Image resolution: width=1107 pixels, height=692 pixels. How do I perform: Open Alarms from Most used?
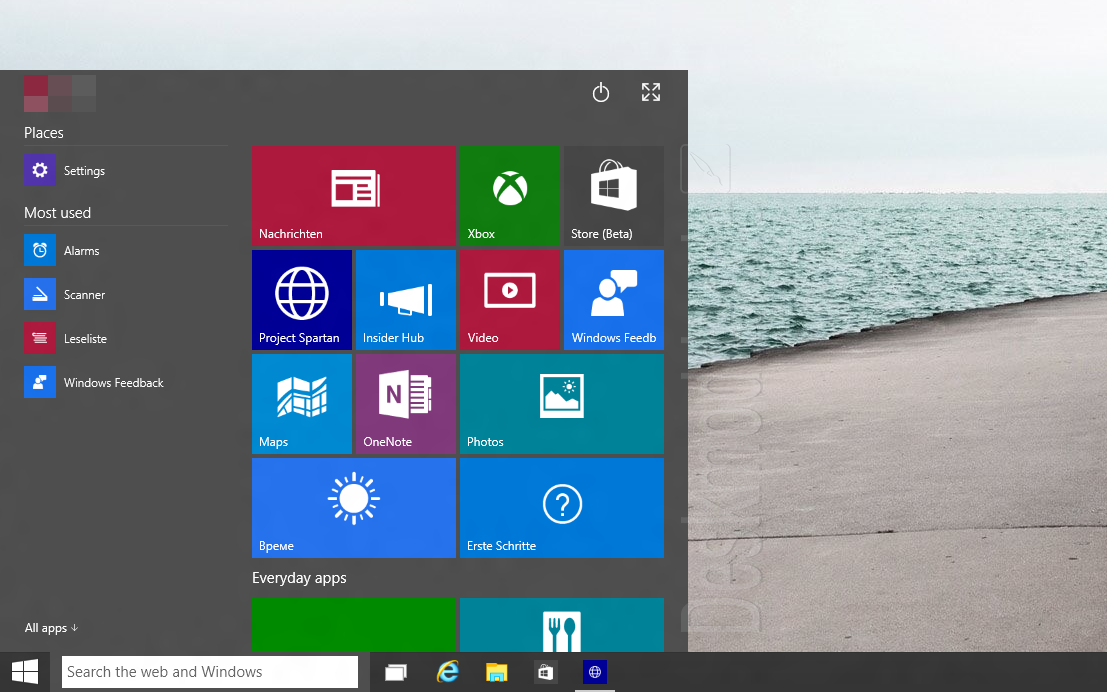[x=126, y=251]
